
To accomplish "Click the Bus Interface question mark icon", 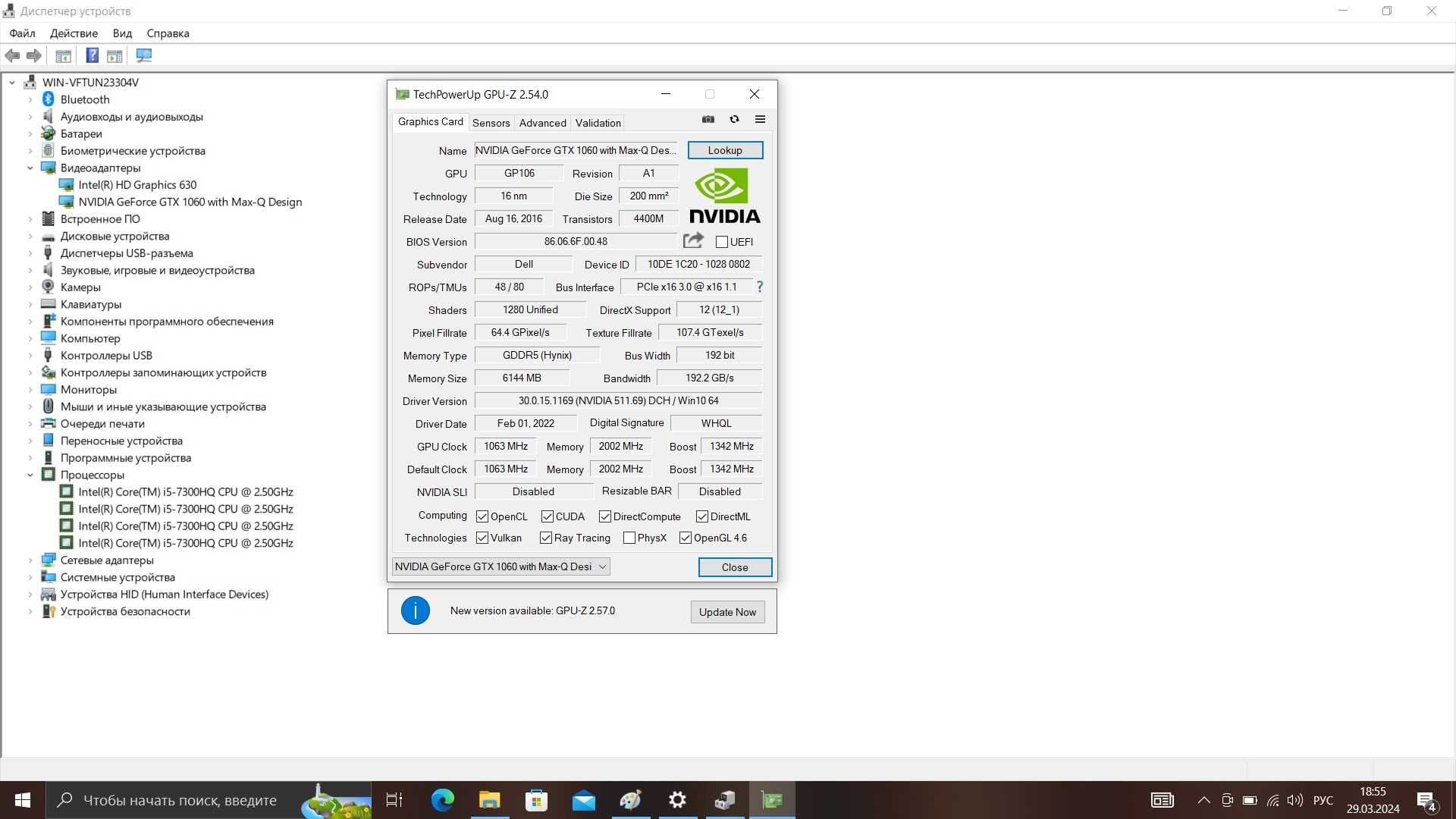I will click(760, 287).
